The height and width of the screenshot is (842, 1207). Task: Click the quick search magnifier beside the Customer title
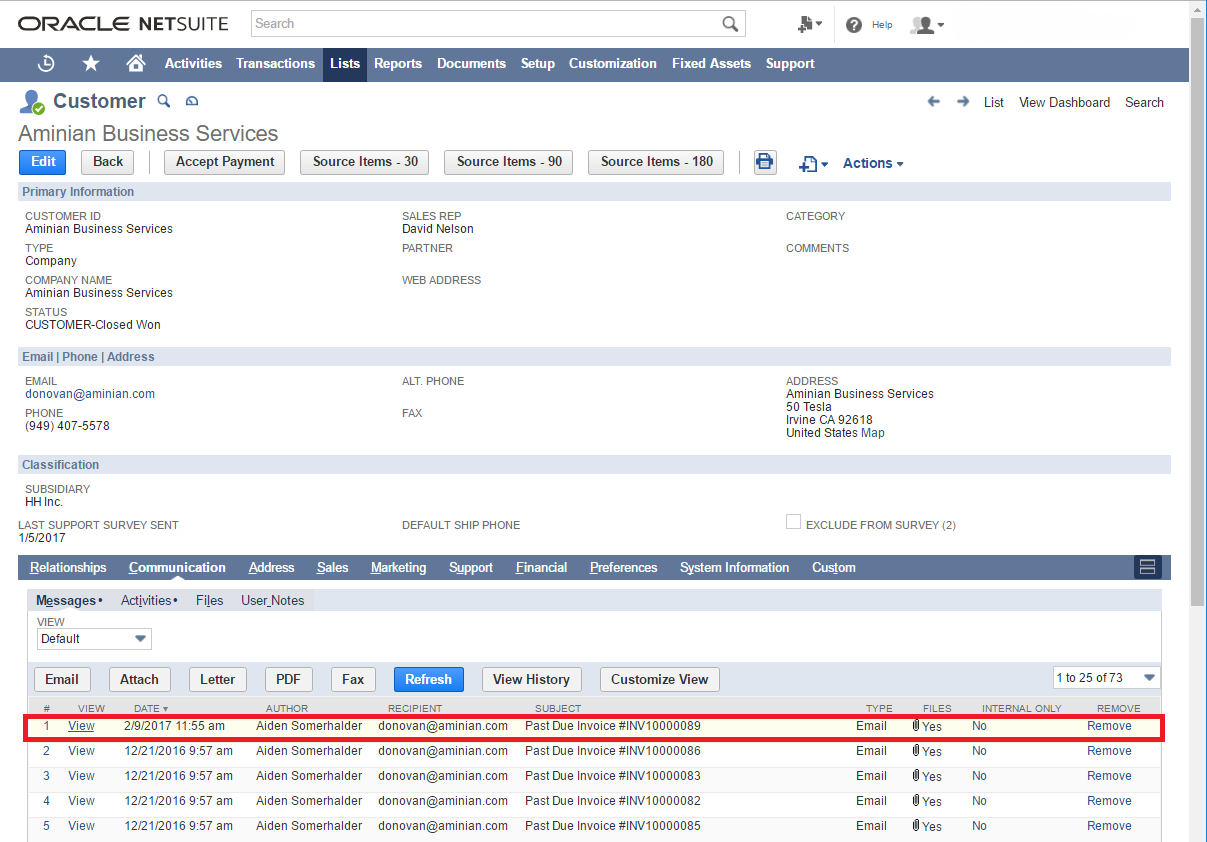(x=165, y=101)
